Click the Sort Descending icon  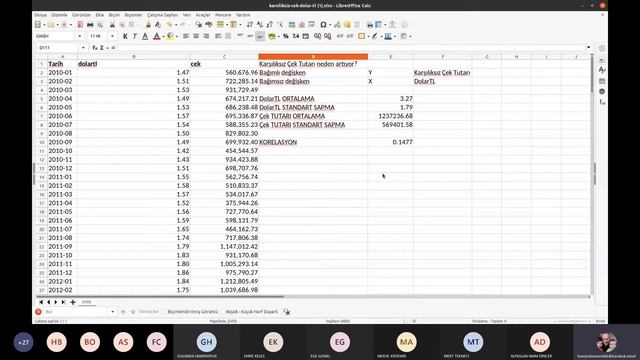coord(270,25)
